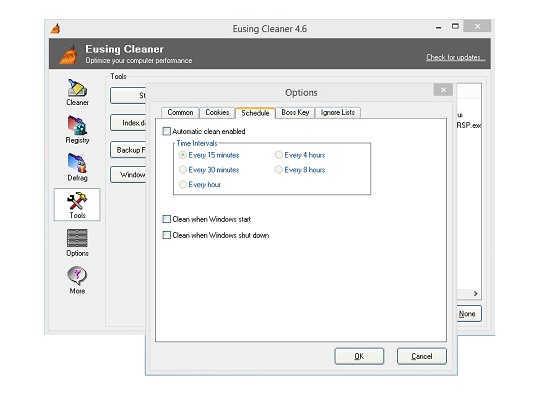
Task: Select Every 15 minutes interval
Action: coord(183,155)
